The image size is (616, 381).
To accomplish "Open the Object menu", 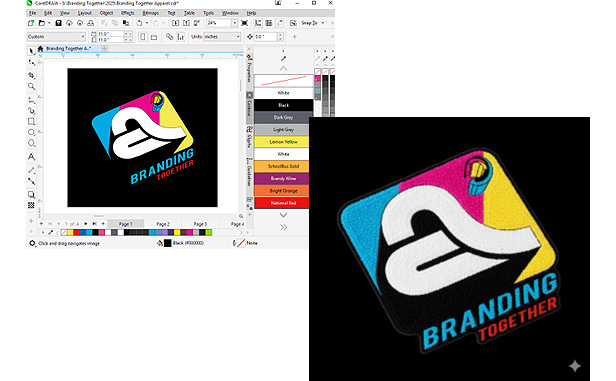I will click(106, 13).
